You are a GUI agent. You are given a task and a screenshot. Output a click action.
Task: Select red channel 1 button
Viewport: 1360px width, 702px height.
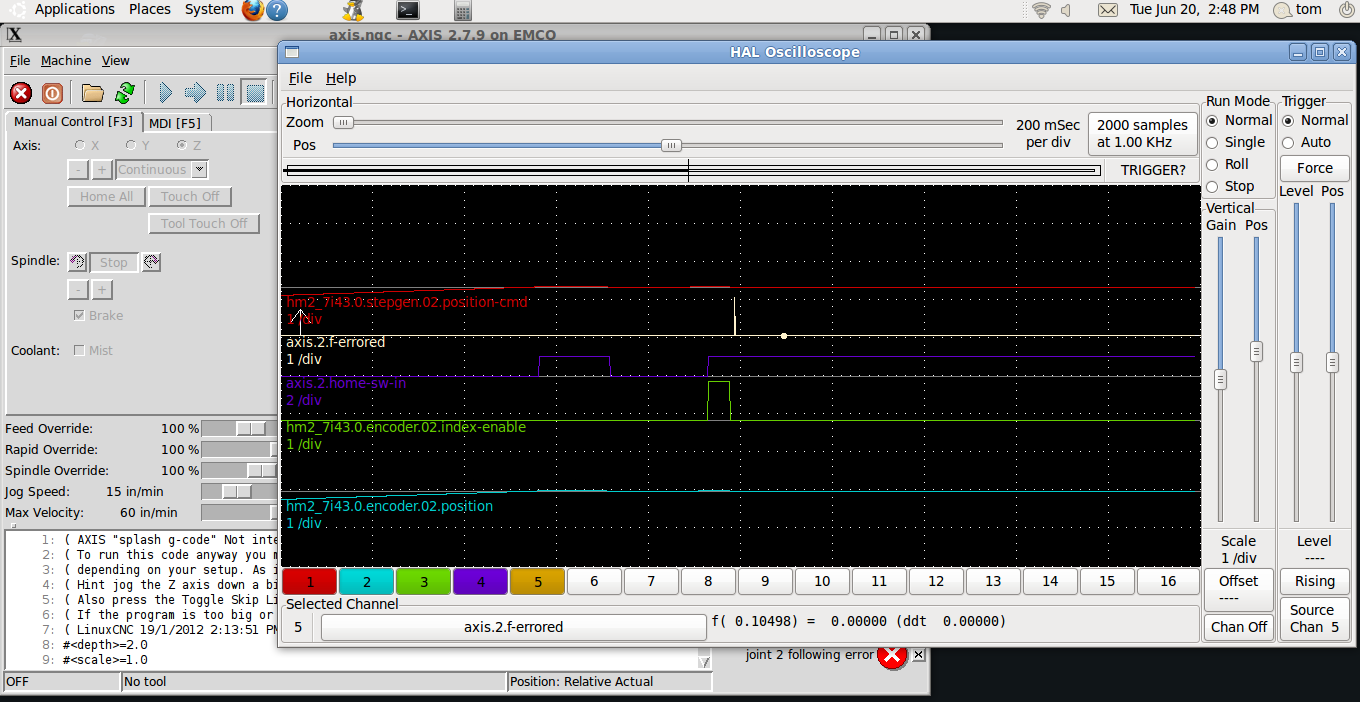pyautogui.click(x=310, y=581)
